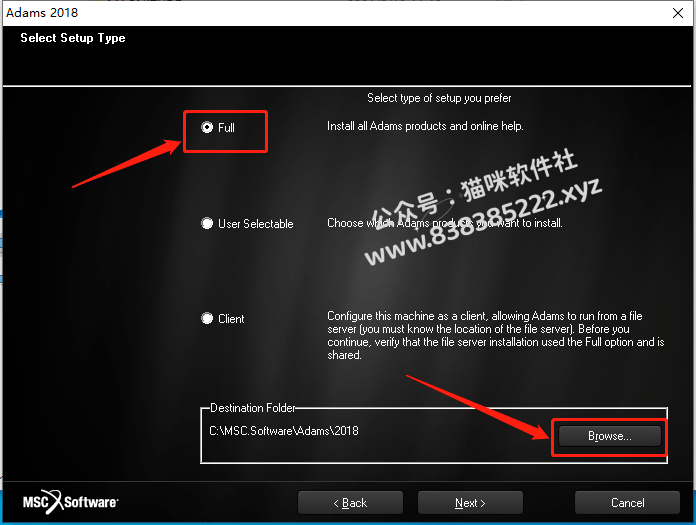
Task: Select the Full setup radio button
Action: (207, 128)
